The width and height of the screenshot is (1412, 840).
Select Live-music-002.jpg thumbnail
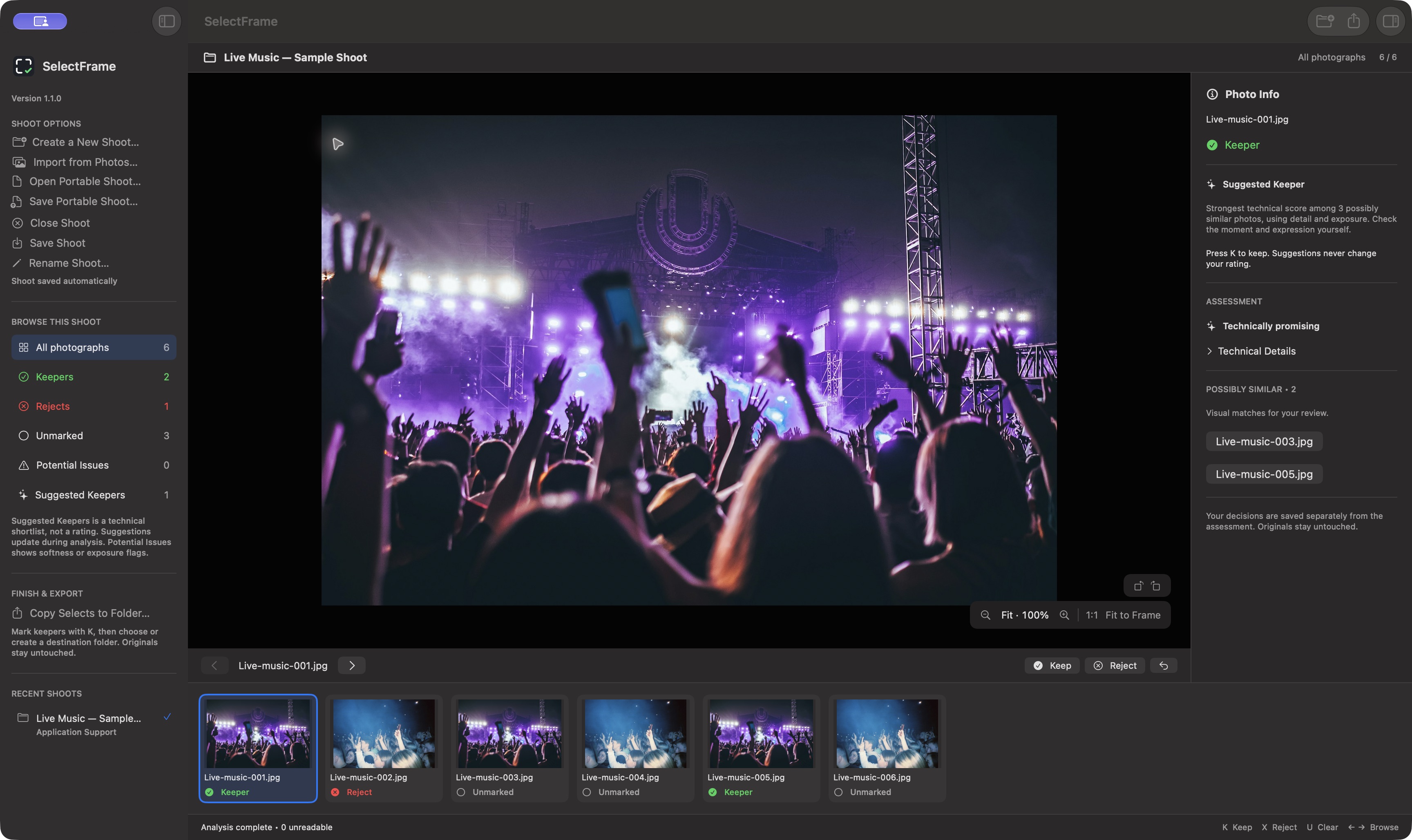click(x=384, y=748)
